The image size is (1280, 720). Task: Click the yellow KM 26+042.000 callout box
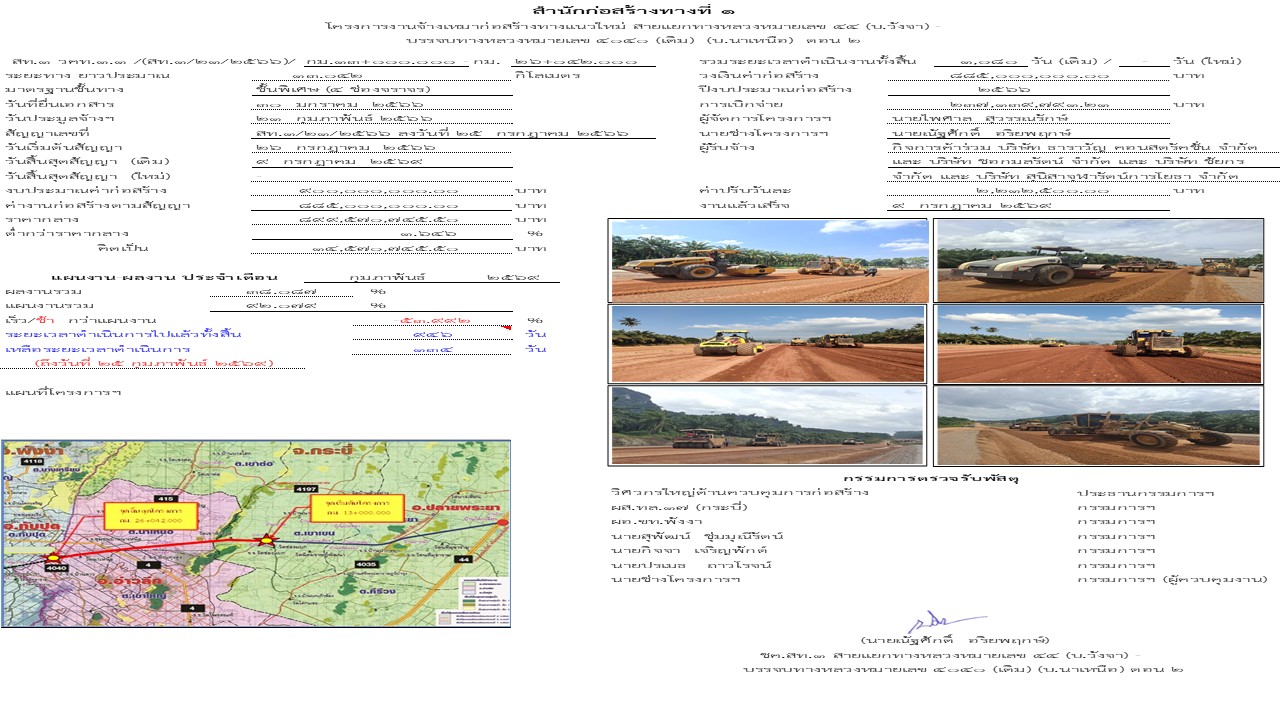149,517
